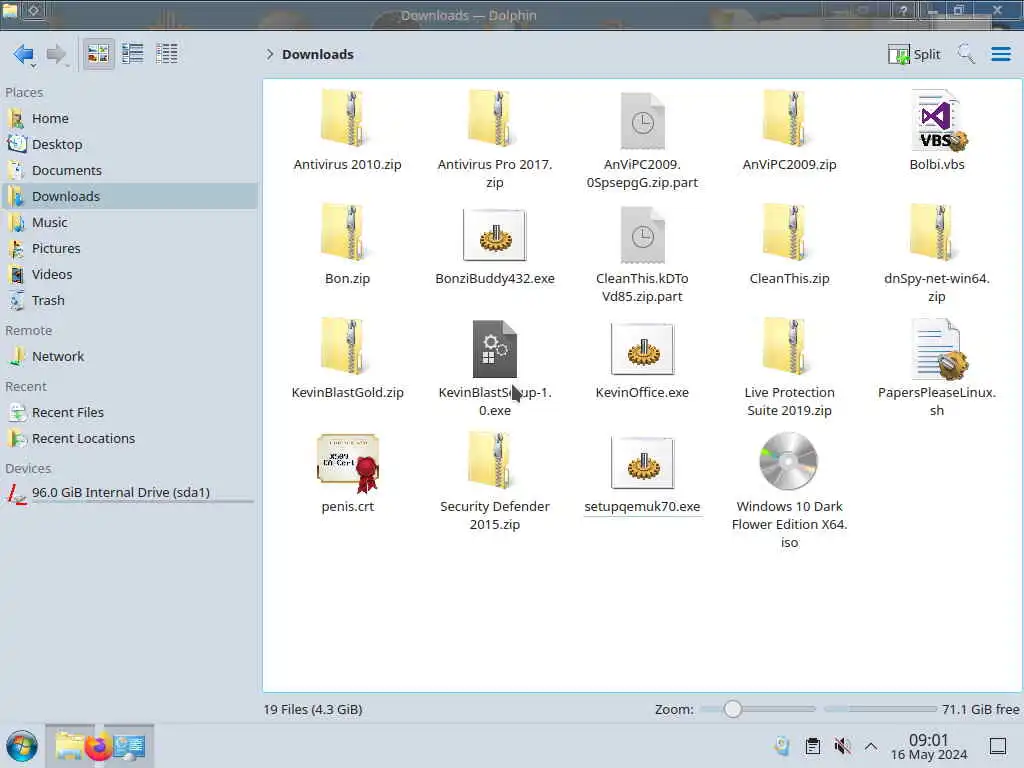Select Bolbi.vbs script file
Image resolution: width=1024 pixels, height=768 pixels.
click(937, 130)
